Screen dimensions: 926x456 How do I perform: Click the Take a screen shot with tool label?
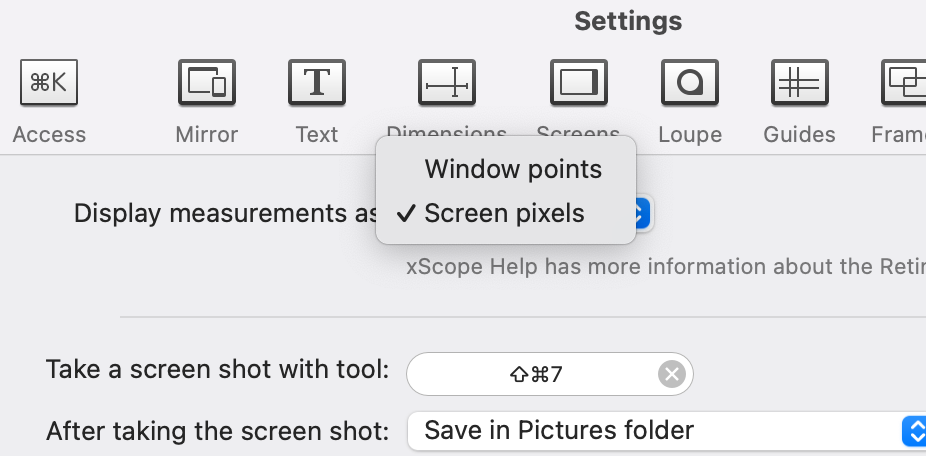point(217,369)
